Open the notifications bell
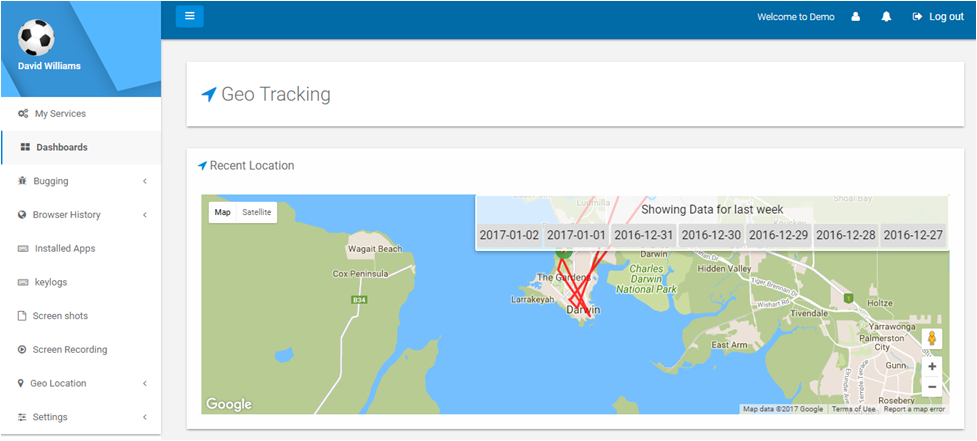The height and width of the screenshot is (441, 977). tap(886, 17)
